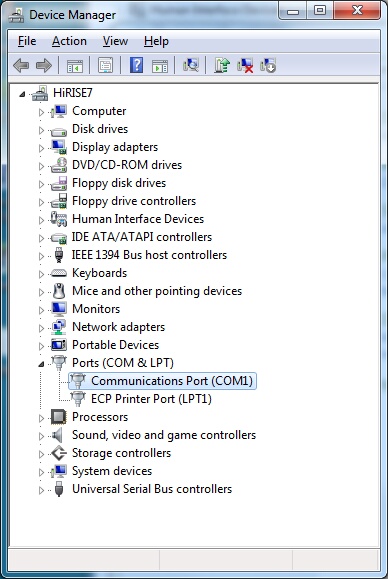
Task: Click the mouse icon beside Mice and other pointing devices
Action: 59,291
